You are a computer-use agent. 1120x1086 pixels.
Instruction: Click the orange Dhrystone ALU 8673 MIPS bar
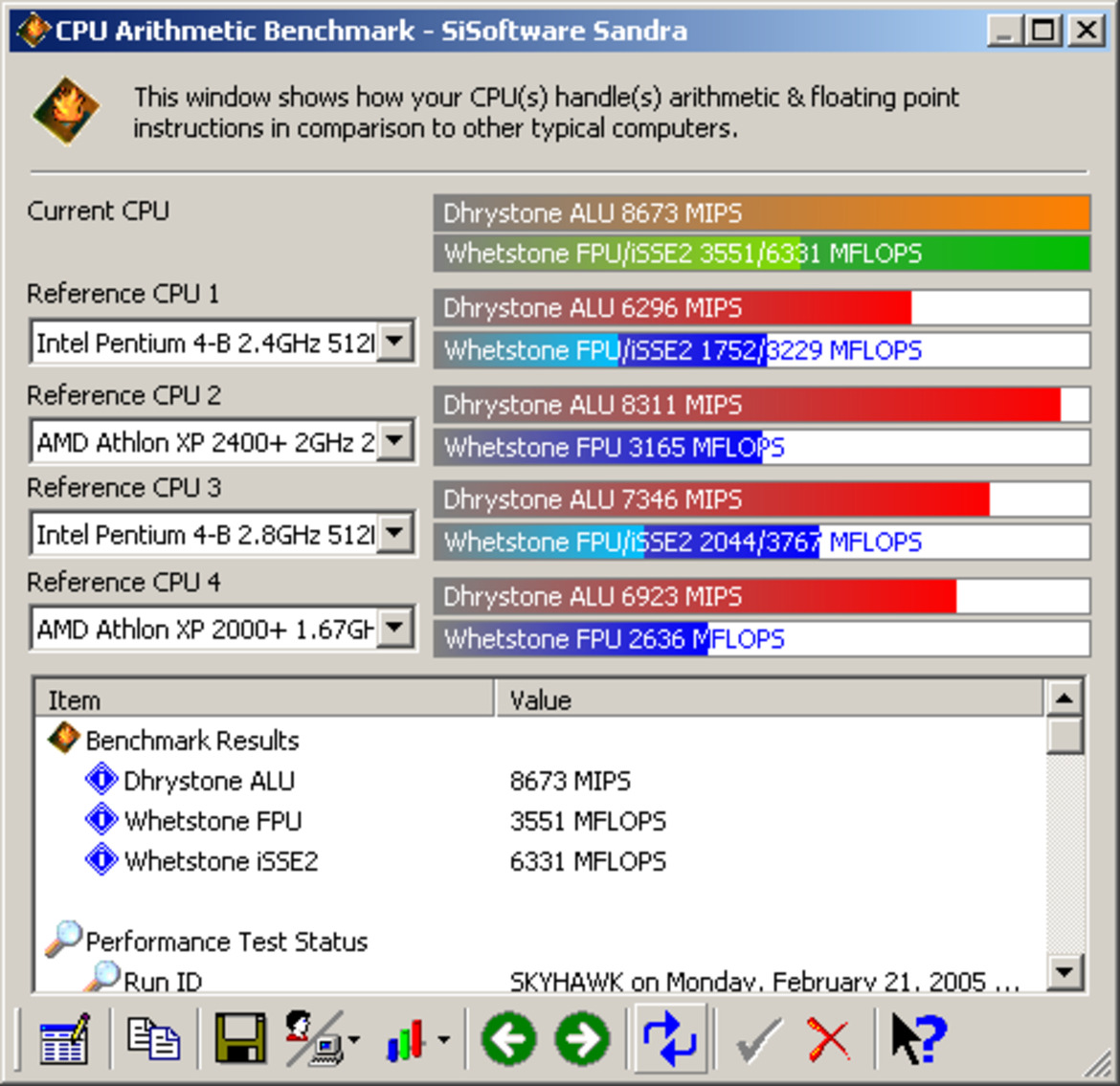point(761,212)
